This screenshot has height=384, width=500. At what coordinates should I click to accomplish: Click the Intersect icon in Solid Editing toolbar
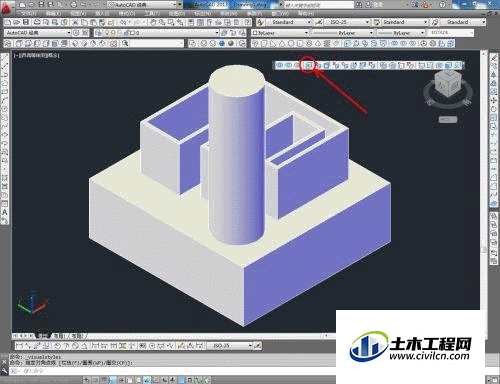pos(297,65)
